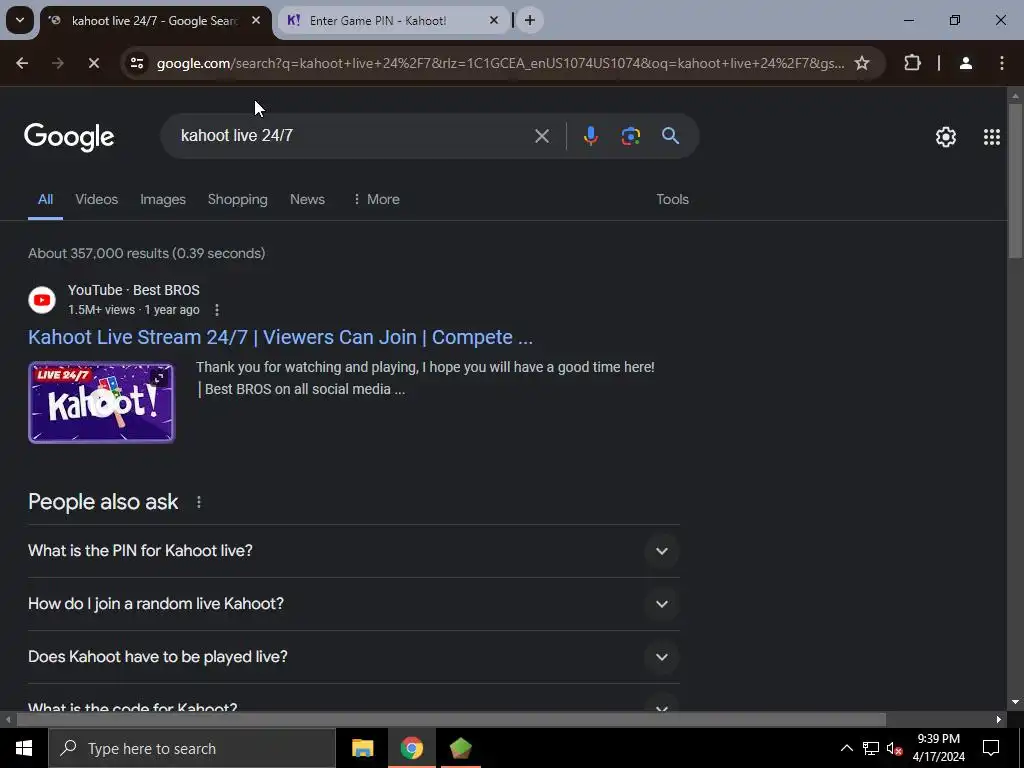1024x768 pixels.
Task: Open Google quick settings gear
Action: point(946,136)
